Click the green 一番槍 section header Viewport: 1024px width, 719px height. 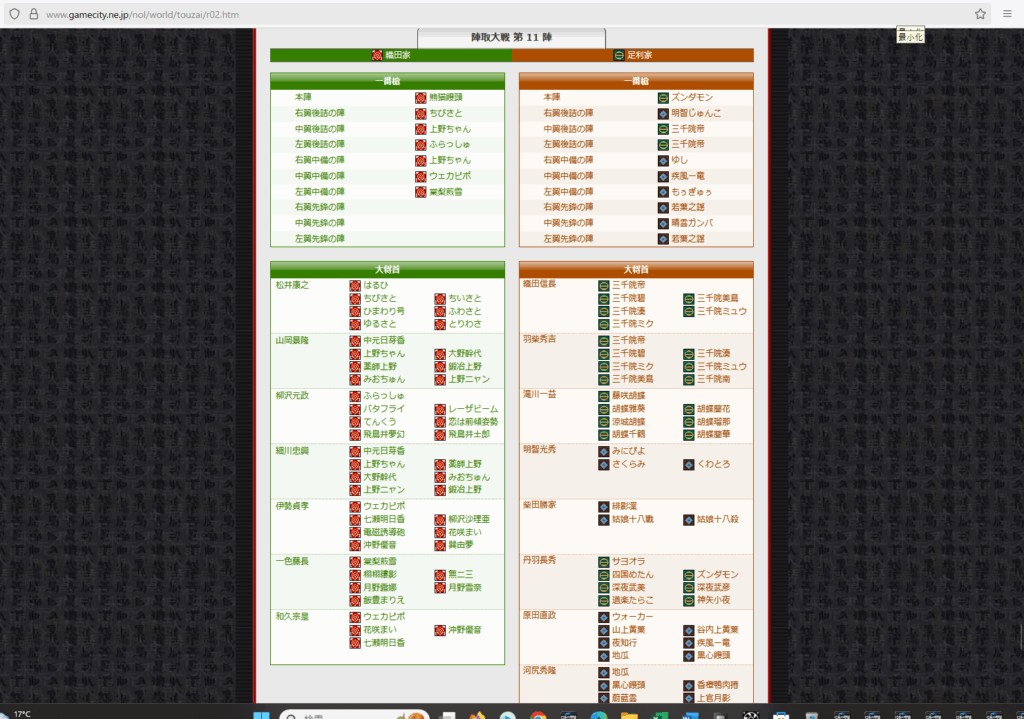pyautogui.click(x=387, y=81)
